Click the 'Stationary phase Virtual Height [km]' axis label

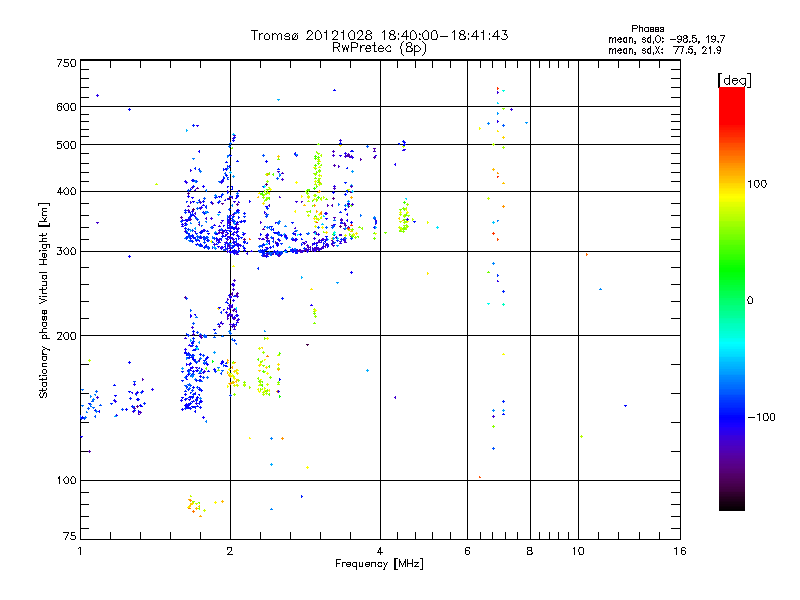click(x=43, y=300)
